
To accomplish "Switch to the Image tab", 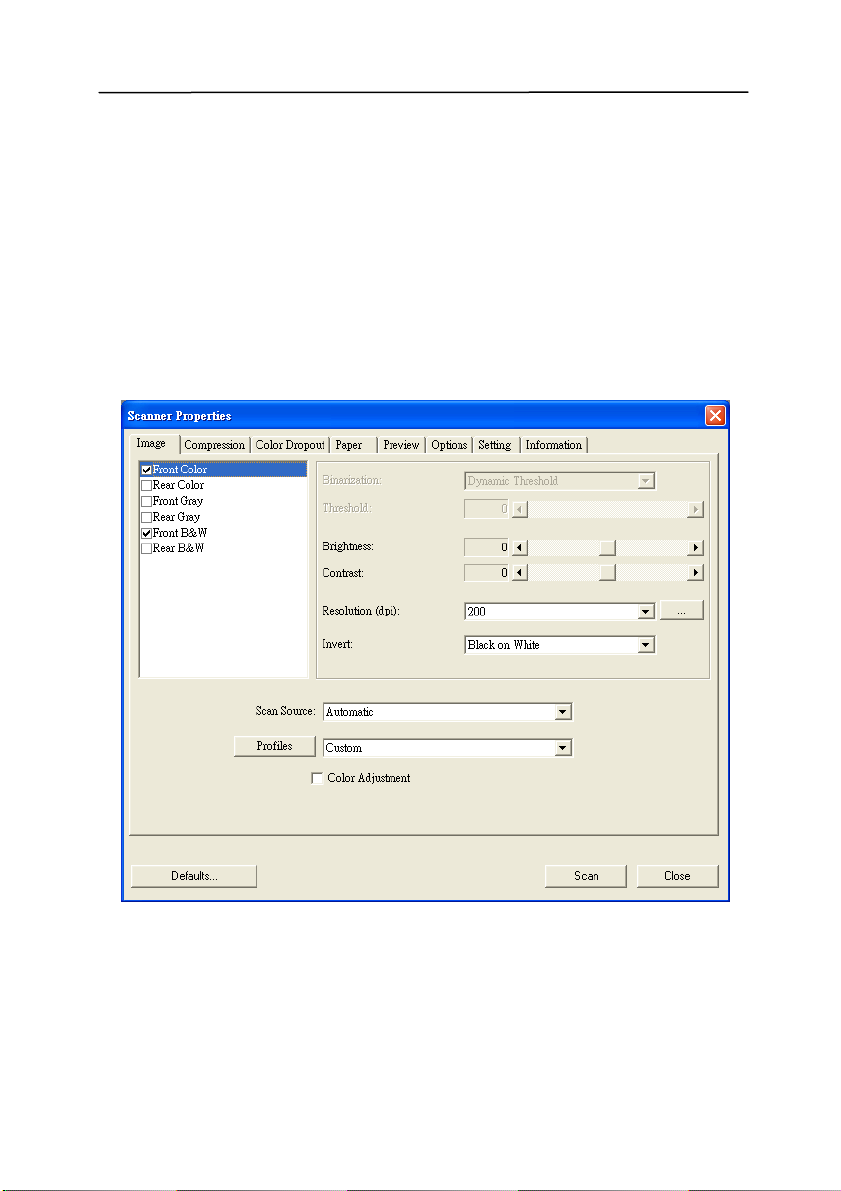I will tap(151, 444).
